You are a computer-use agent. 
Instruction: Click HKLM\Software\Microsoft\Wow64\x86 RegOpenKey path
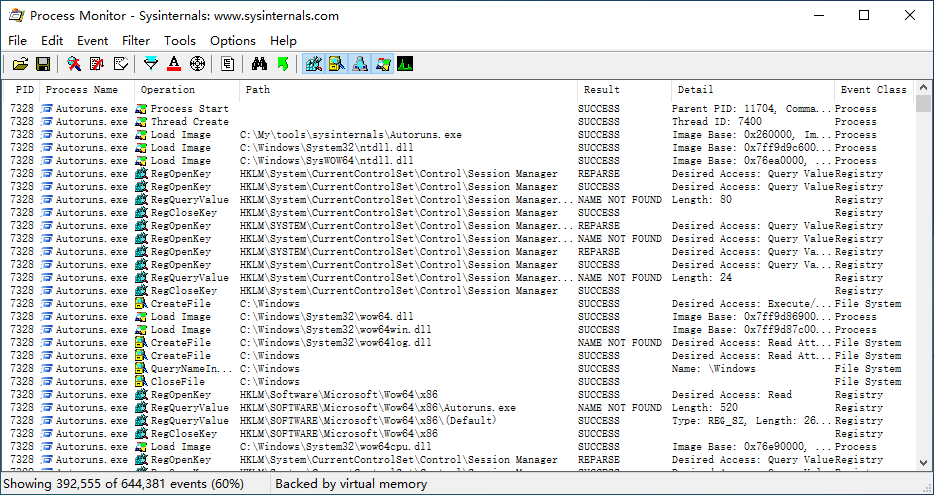339,395
